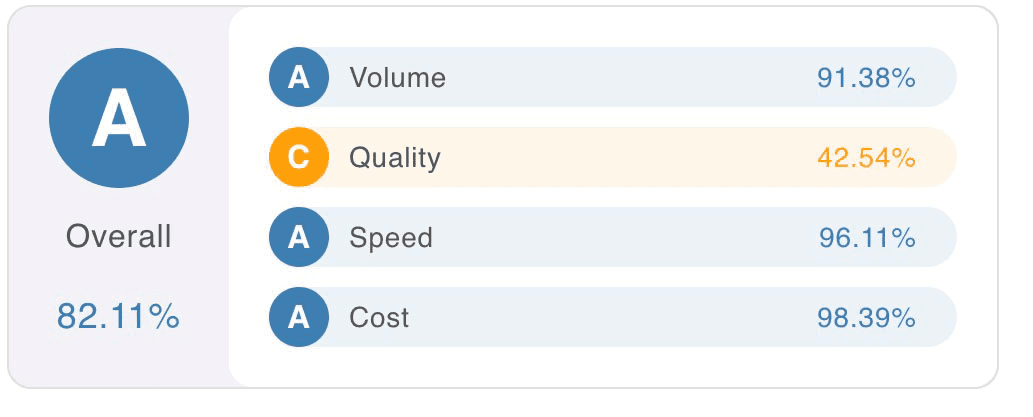Click the orange Quality grade C badge
Screen dimensions: 1033x417
click(x=299, y=157)
